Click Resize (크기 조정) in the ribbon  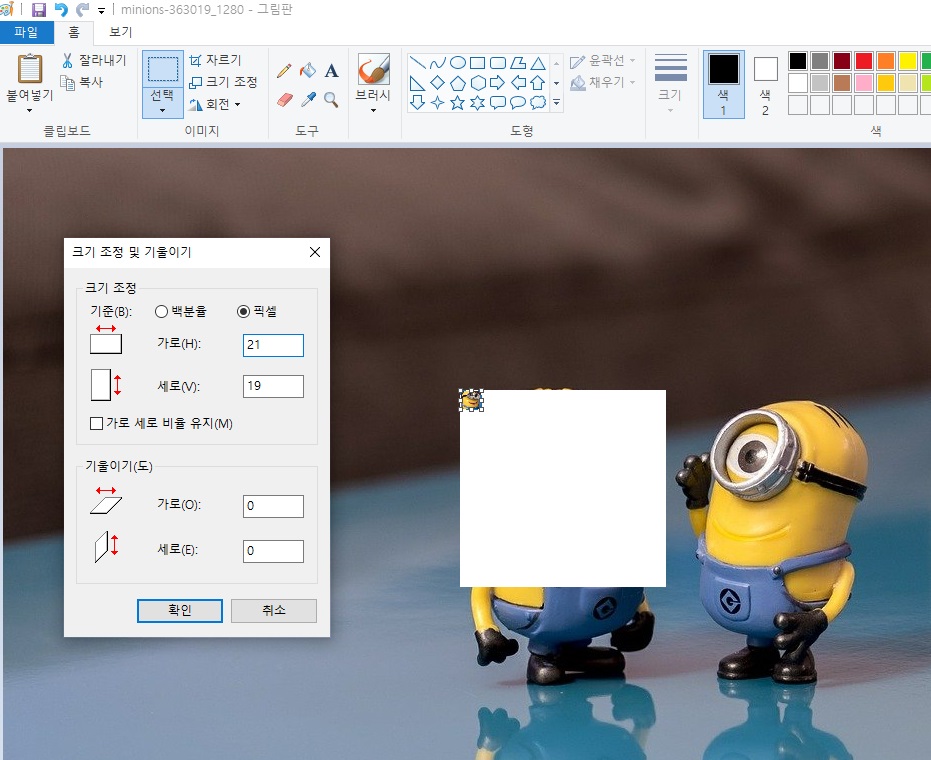pyautogui.click(x=223, y=82)
